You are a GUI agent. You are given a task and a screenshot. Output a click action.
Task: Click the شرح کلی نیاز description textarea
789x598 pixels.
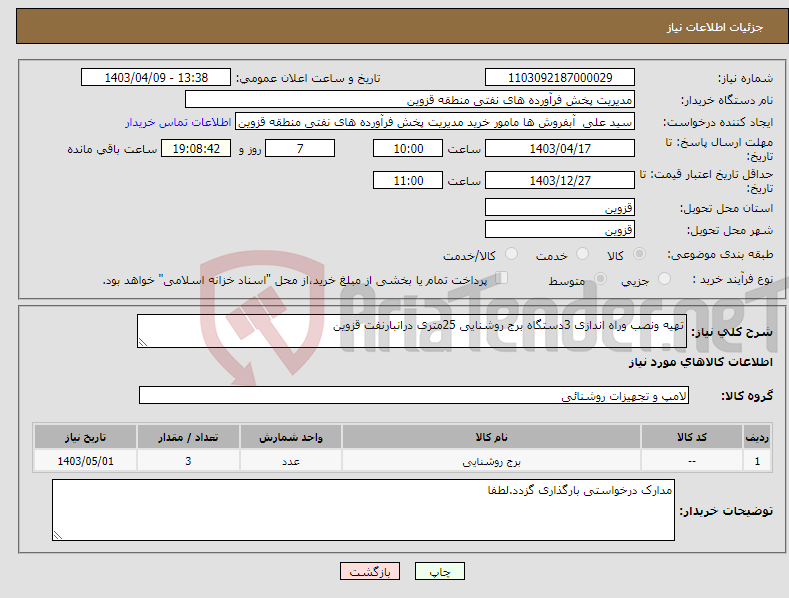412,331
